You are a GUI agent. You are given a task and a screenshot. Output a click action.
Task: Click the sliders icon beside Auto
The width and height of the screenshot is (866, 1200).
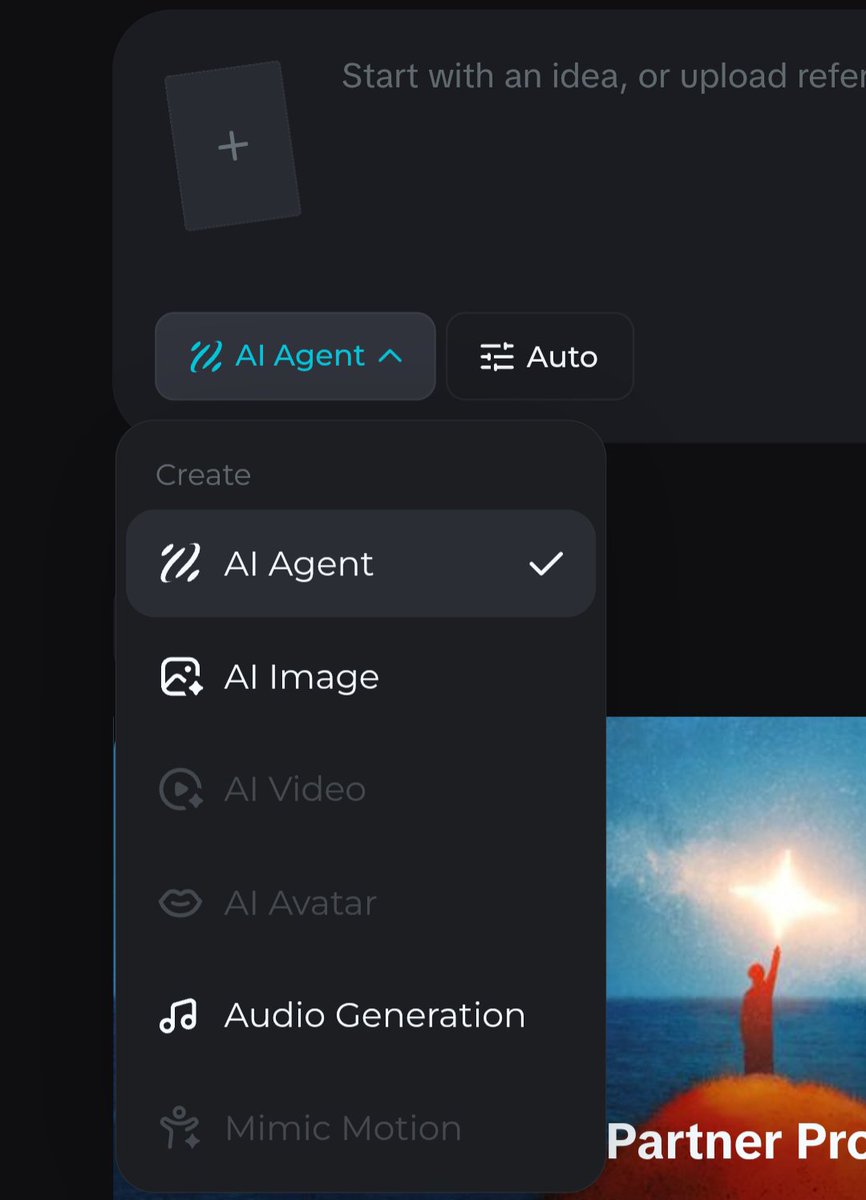click(496, 357)
